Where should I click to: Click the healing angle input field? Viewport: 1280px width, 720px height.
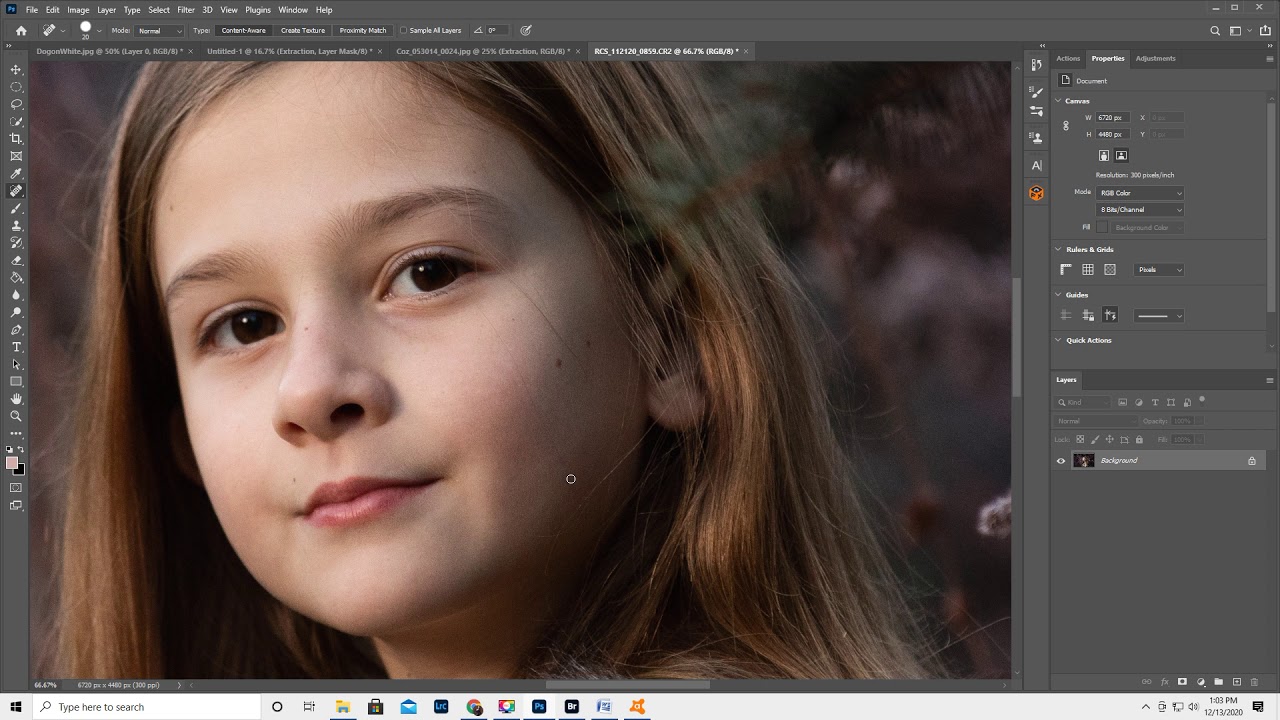(x=497, y=30)
